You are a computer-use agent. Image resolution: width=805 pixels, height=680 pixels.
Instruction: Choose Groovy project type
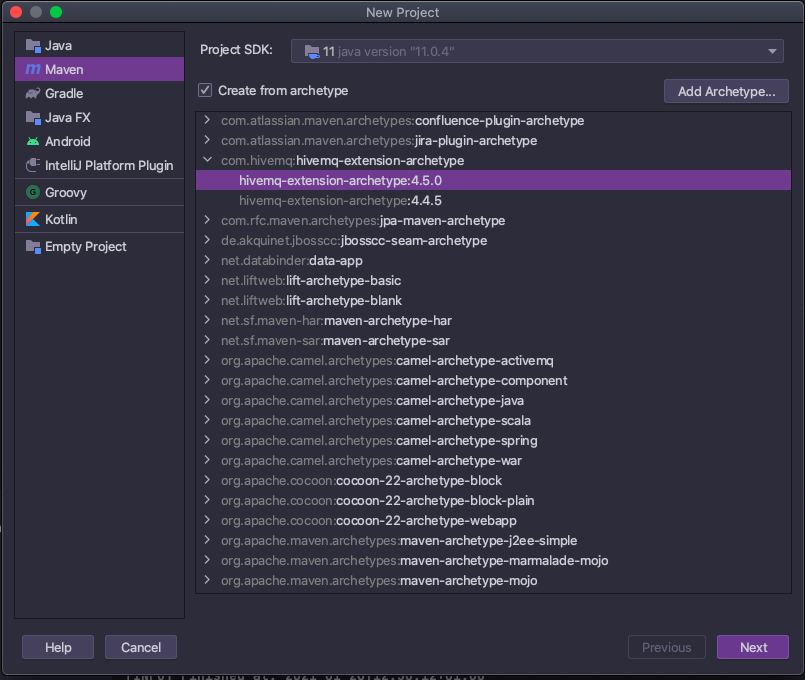pyautogui.click(x=100, y=192)
